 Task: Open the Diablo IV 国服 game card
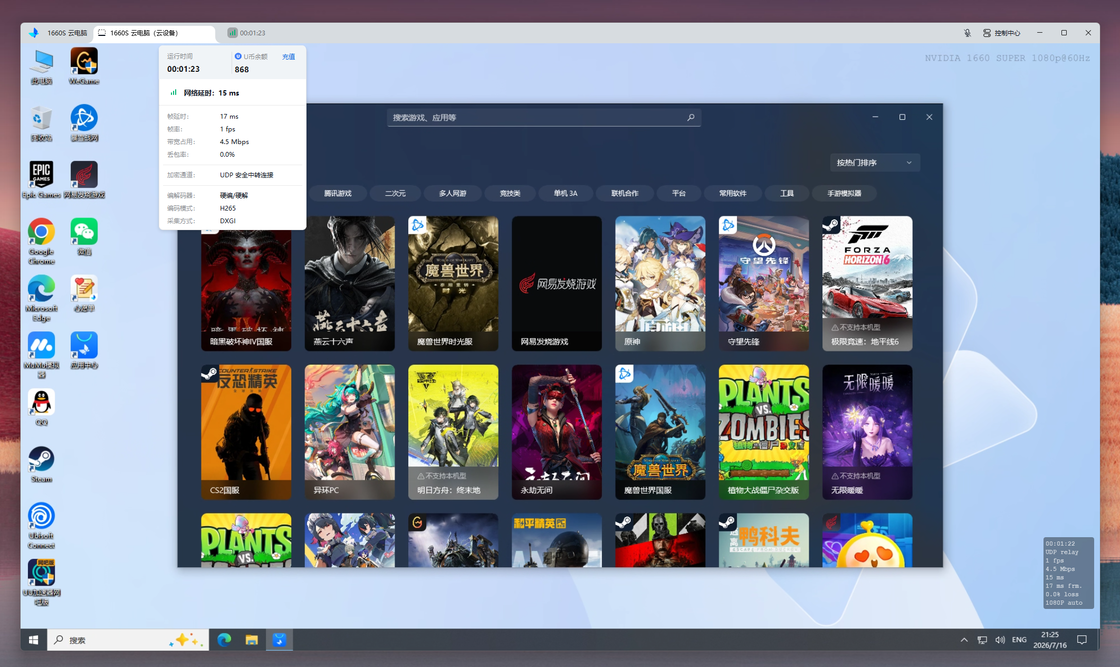click(246, 284)
